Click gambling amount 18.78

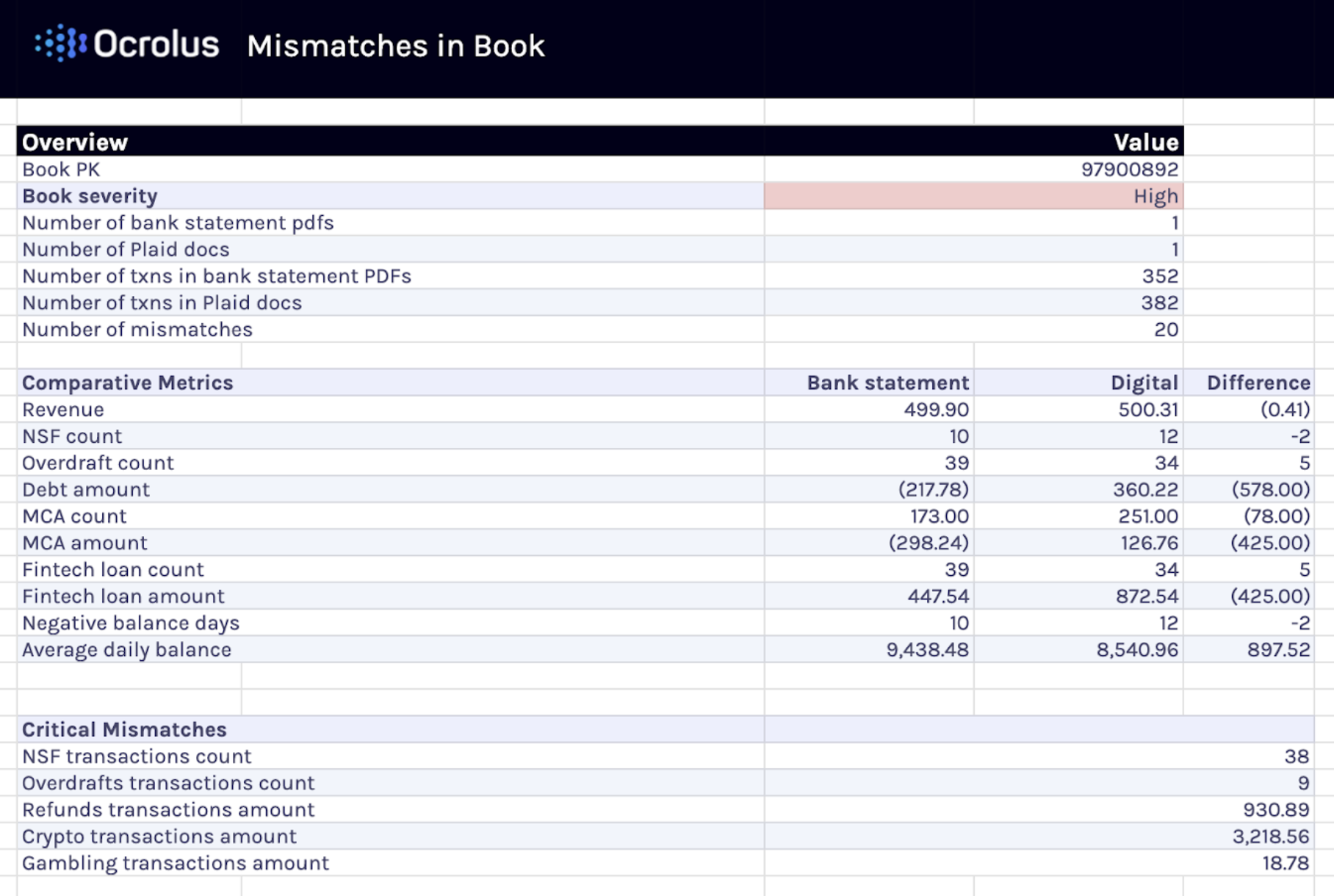[1286, 863]
